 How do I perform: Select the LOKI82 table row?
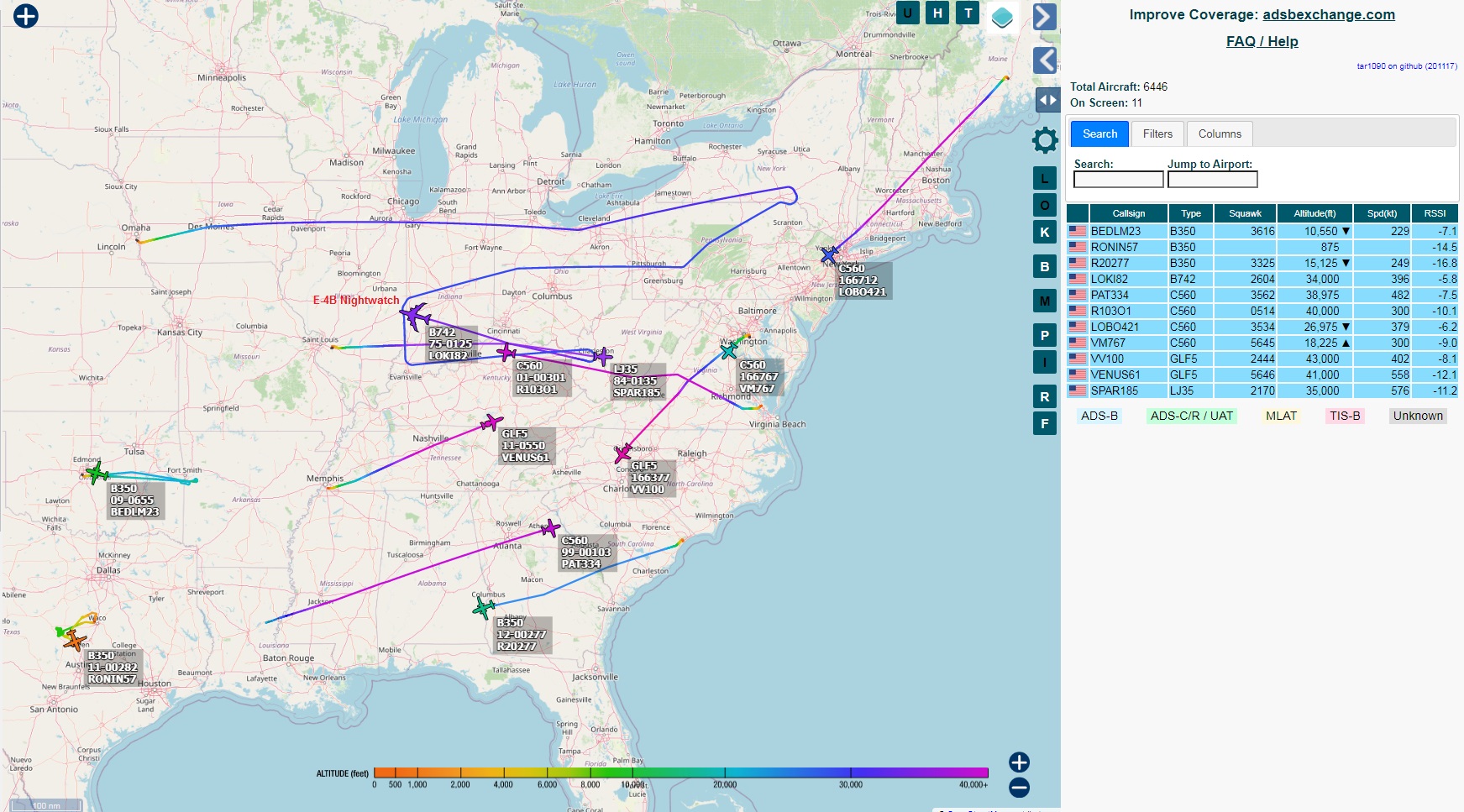click(1262, 279)
